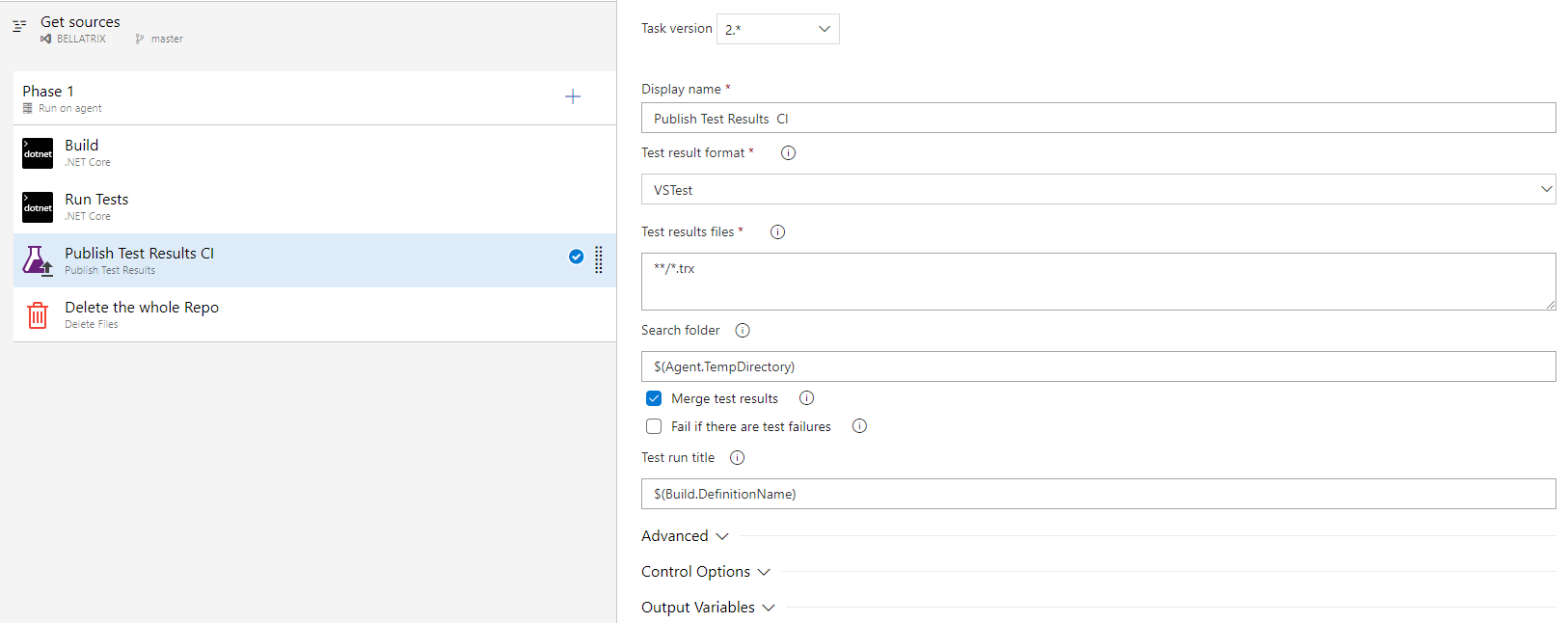The height and width of the screenshot is (623, 1568).
Task: Click the 'Search folder' label
Action: point(681,330)
